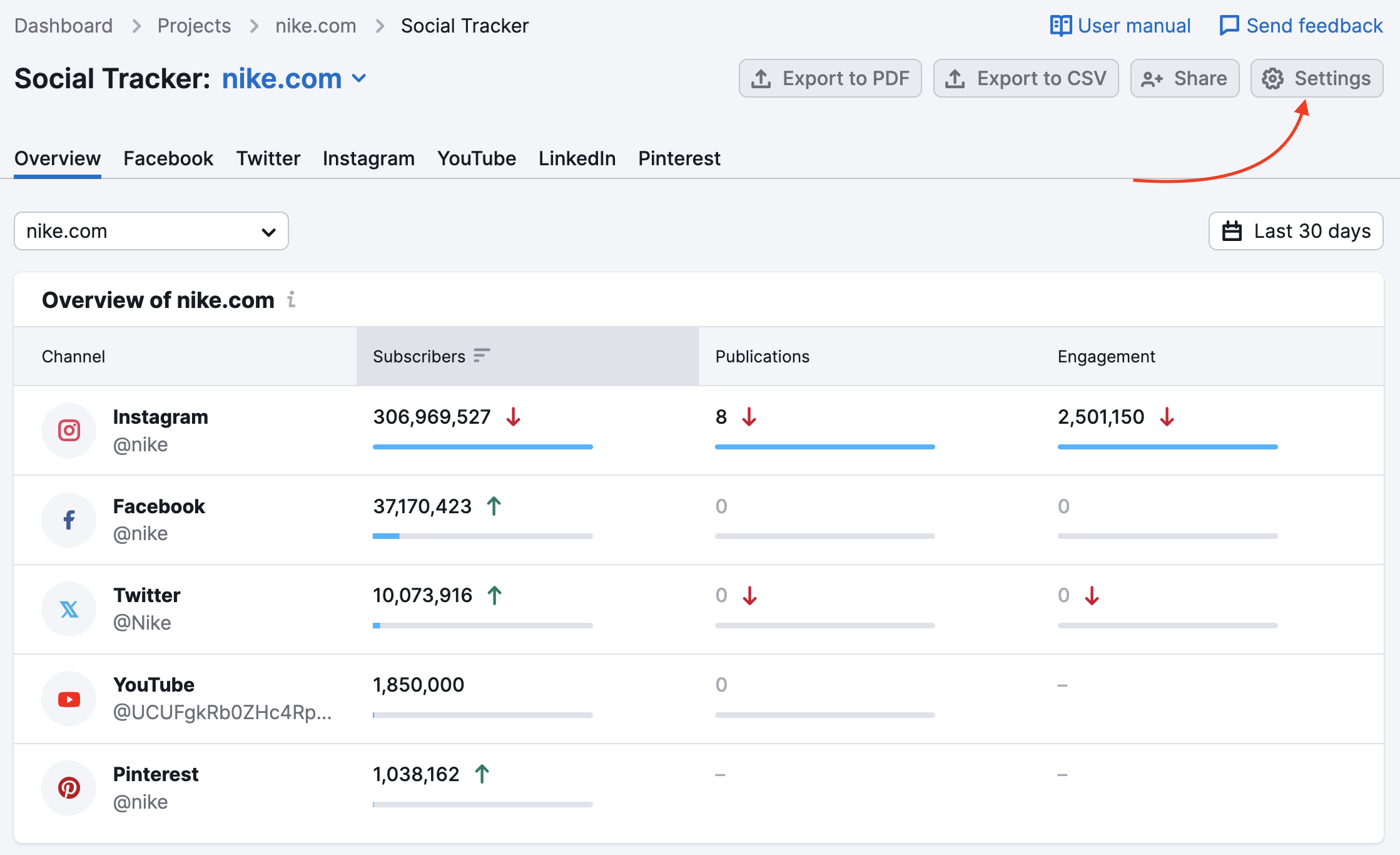Open the Last 30 days date range selector
Image resolution: width=1400 pixels, height=855 pixels.
[1295, 231]
